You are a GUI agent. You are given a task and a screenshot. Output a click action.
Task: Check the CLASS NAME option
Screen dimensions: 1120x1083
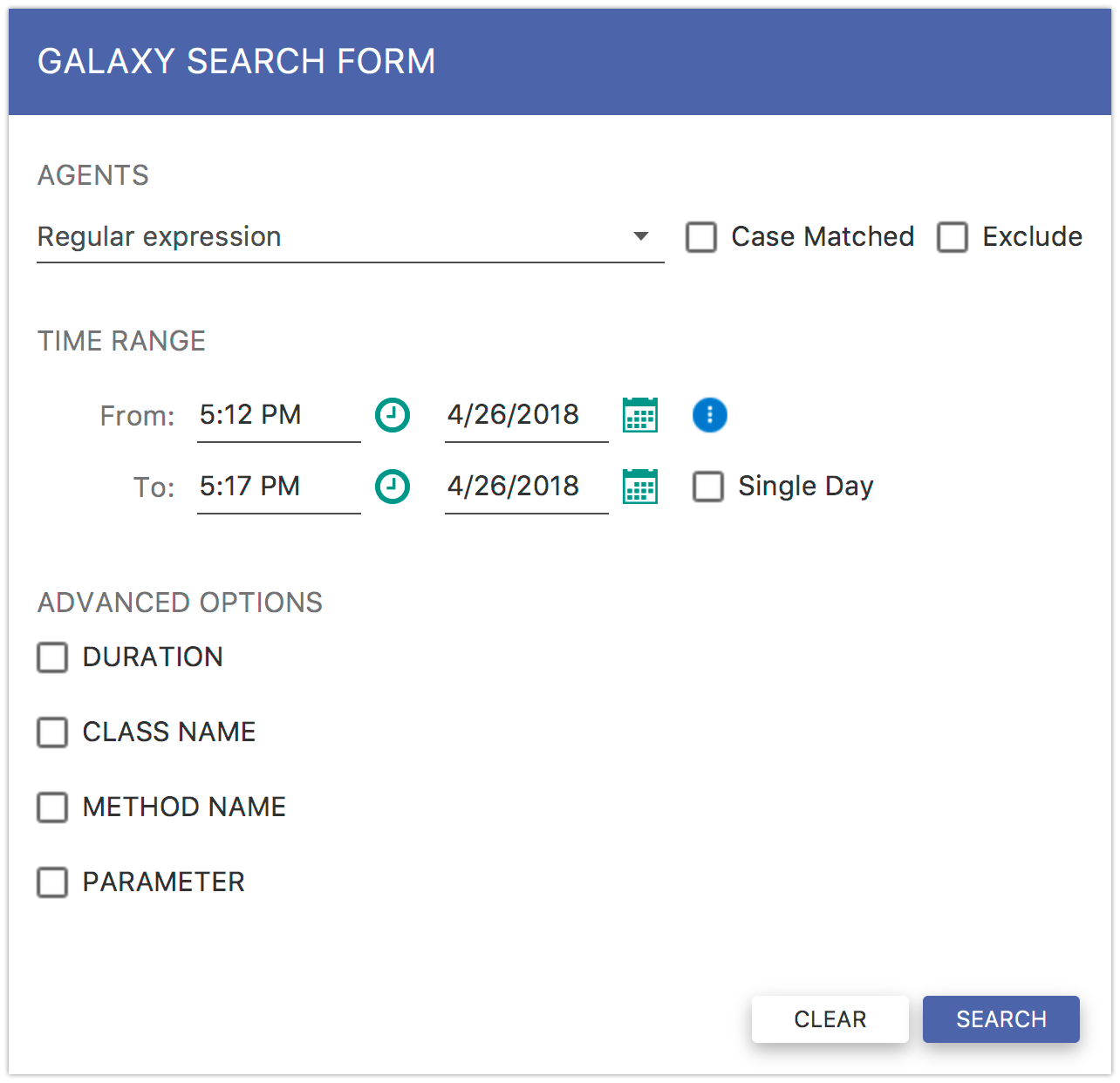(52, 732)
